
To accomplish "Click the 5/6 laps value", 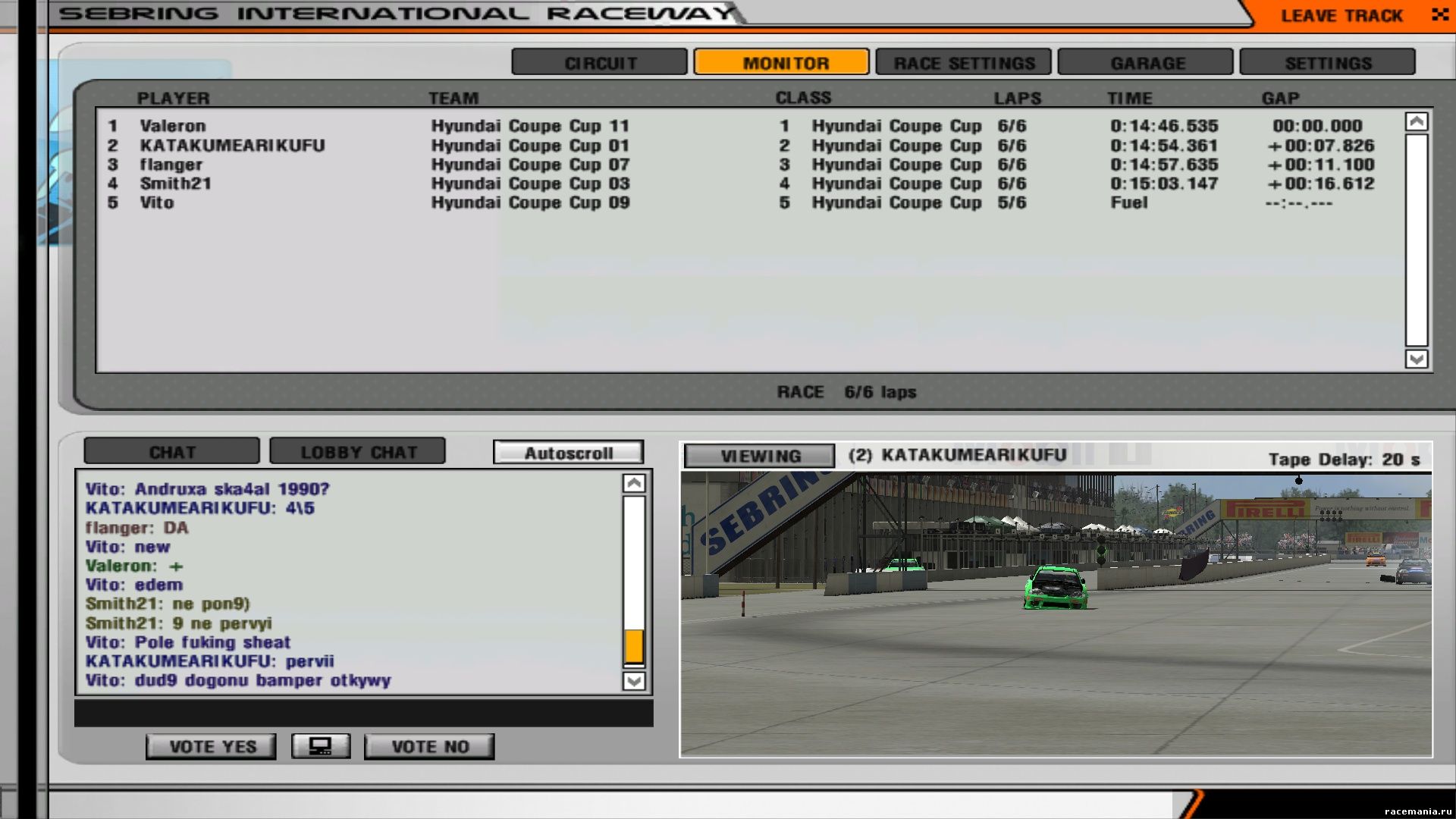I will [x=1012, y=202].
